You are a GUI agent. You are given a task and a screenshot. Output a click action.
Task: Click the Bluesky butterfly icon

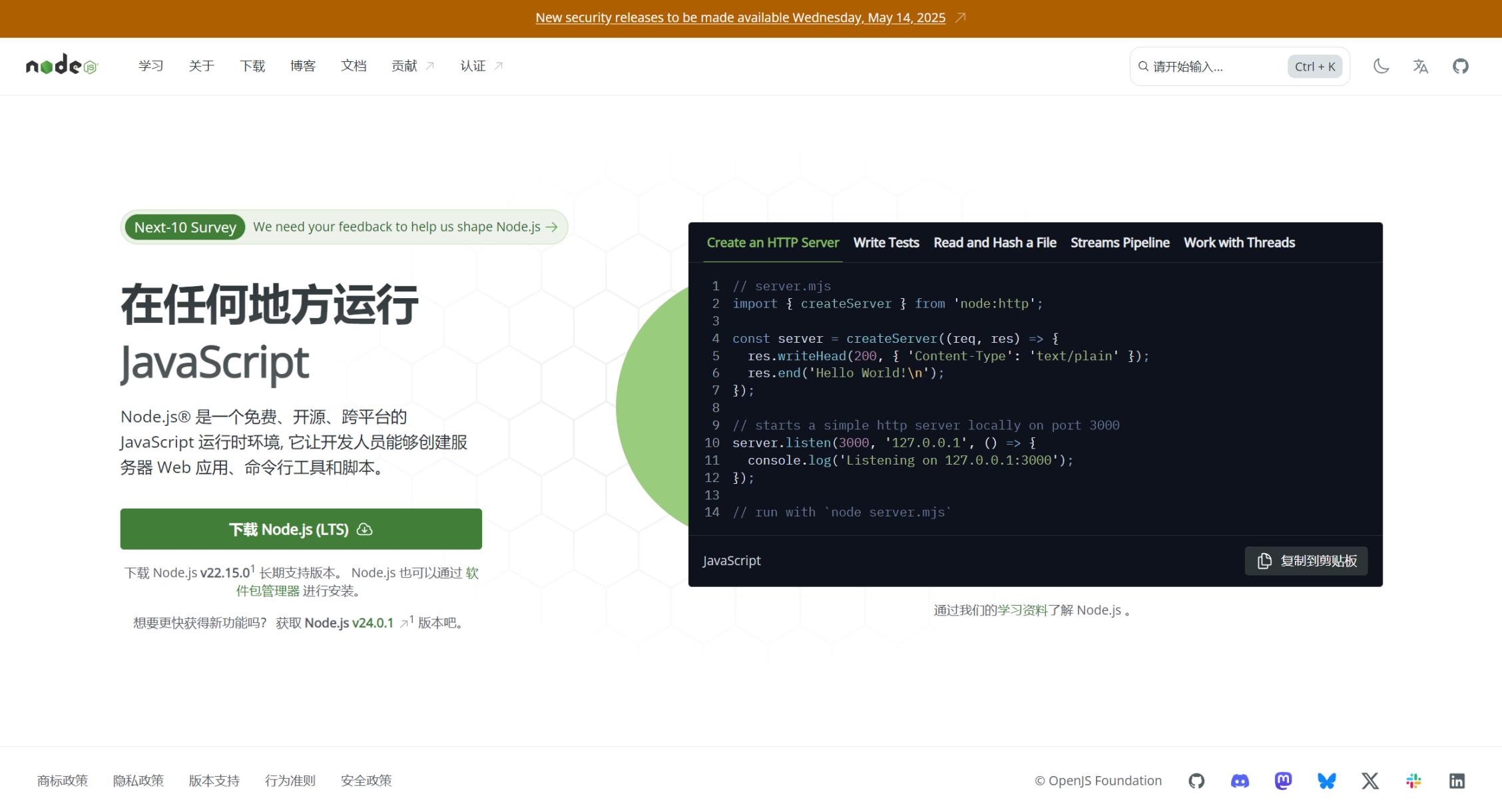(x=1326, y=781)
